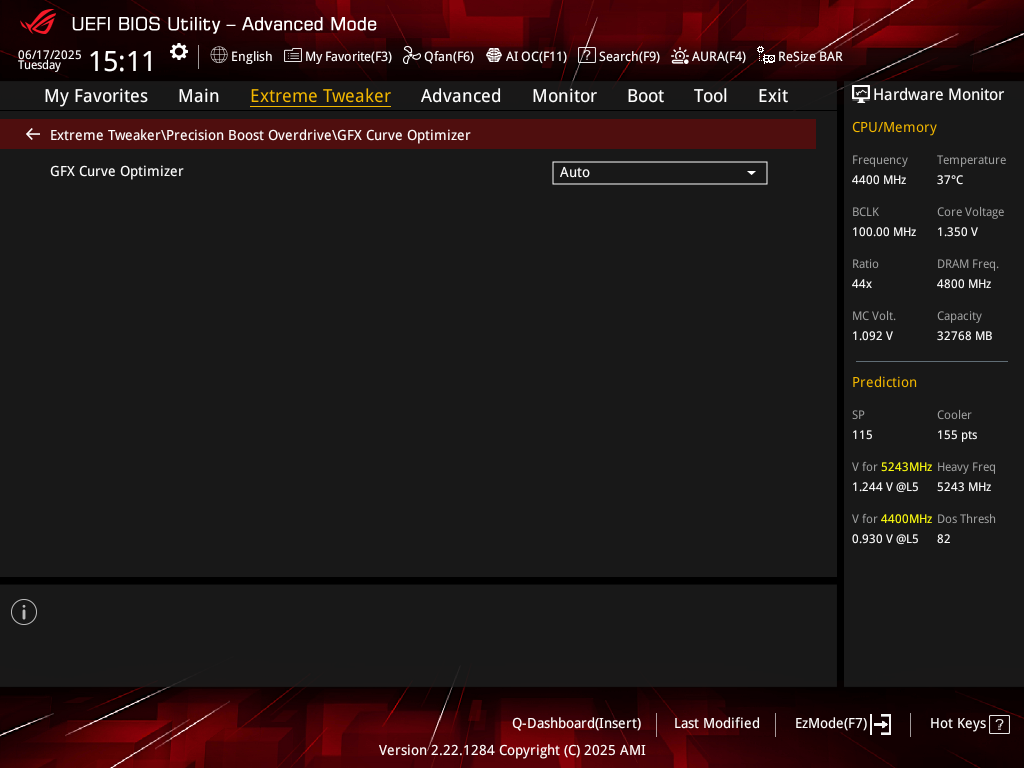The width and height of the screenshot is (1024, 768).
Task: Open Qfan(F6) fan control icon
Action: (411, 56)
